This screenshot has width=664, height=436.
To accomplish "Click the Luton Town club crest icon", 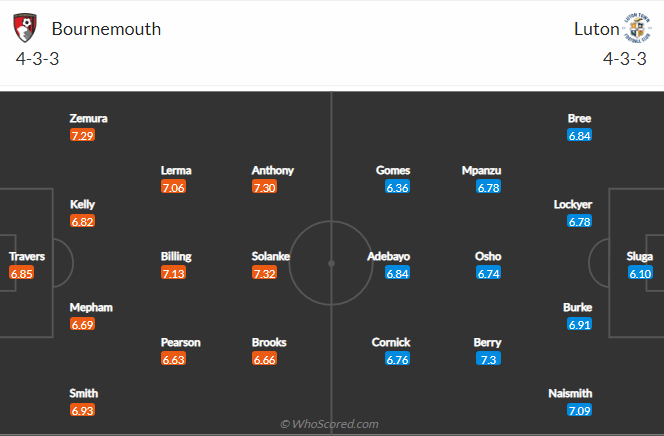I will click(x=637, y=28).
